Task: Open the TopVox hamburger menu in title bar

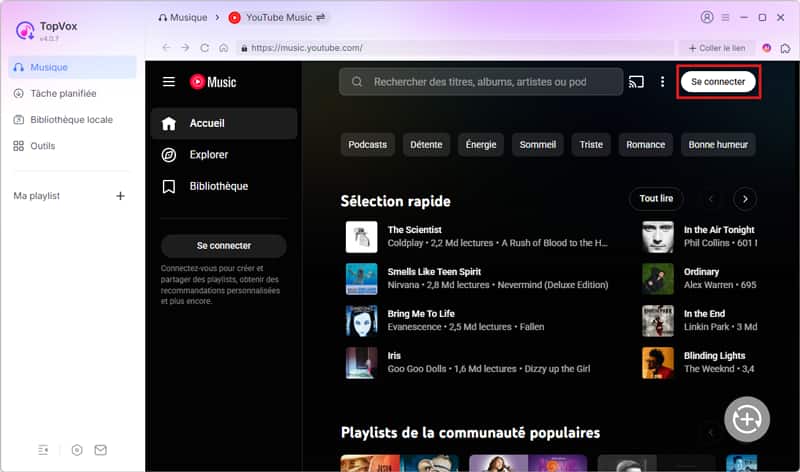Action: tap(725, 17)
